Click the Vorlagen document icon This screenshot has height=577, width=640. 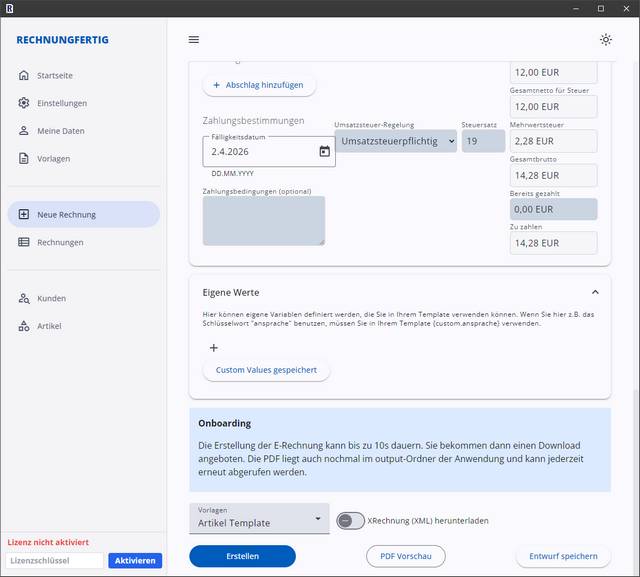(24, 158)
